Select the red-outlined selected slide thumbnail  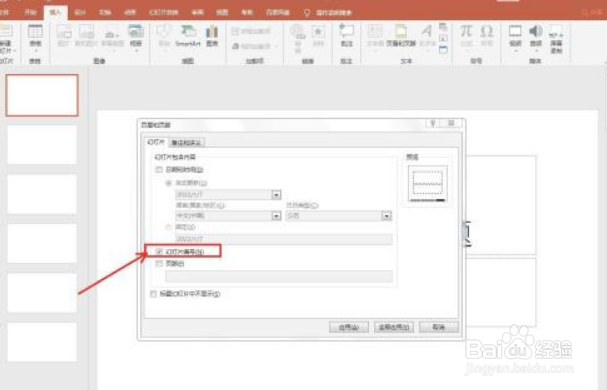coord(42,95)
